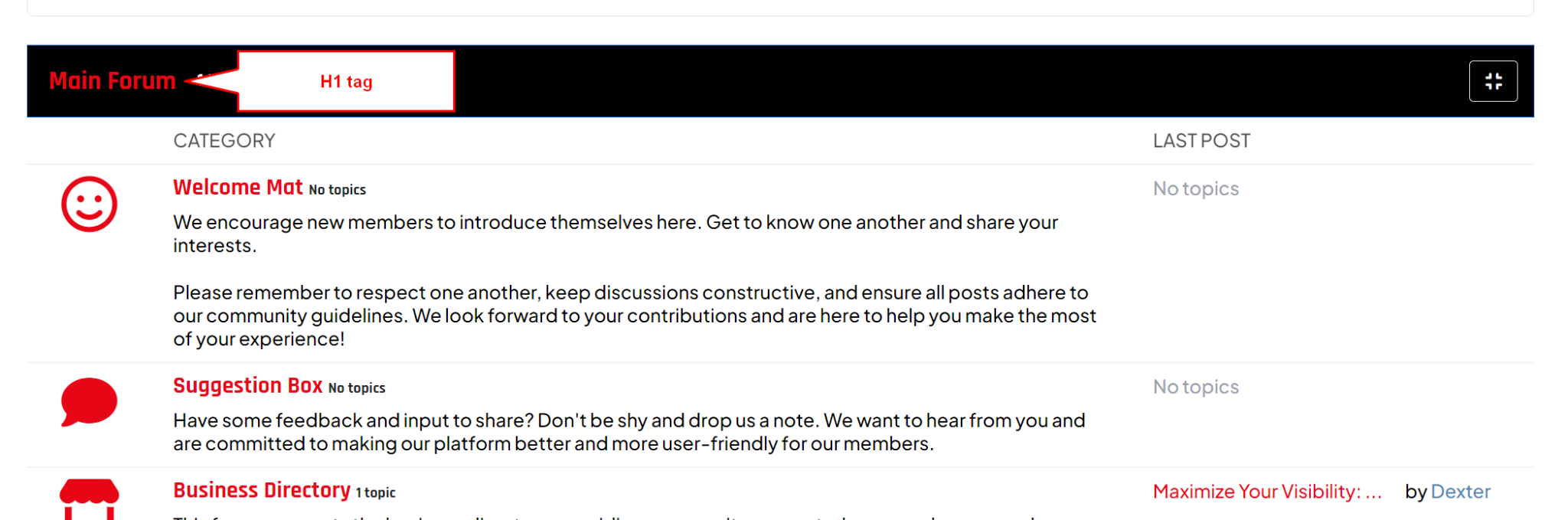
Task: Go to the Suggestion Box category
Action: (x=247, y=386)
